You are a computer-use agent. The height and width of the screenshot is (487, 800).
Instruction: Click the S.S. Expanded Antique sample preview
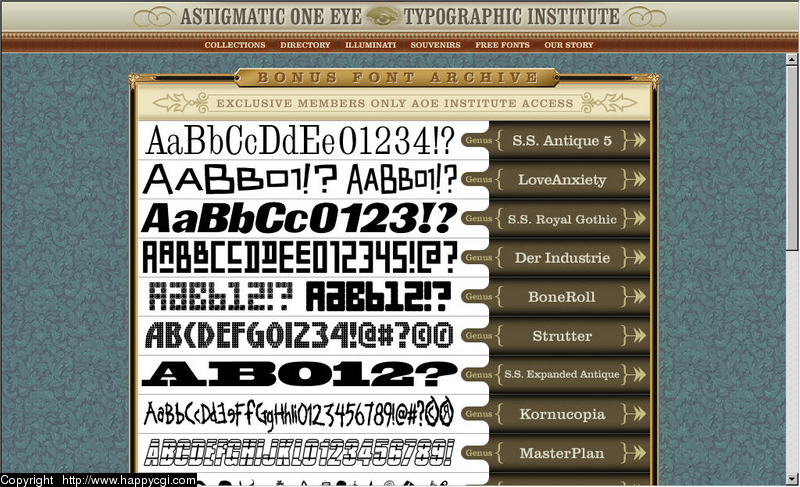point(299,374)
